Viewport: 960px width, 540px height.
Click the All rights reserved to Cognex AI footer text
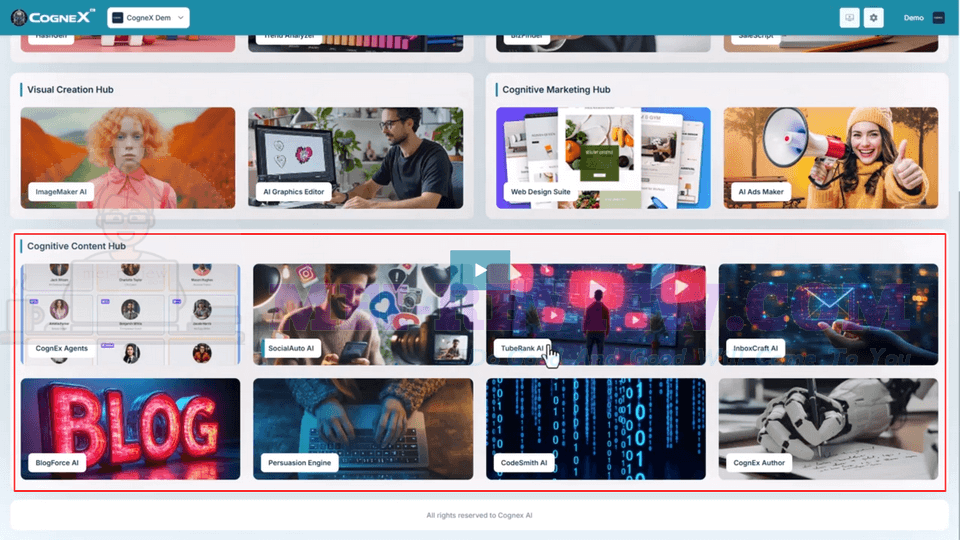[x=479, y=516]
